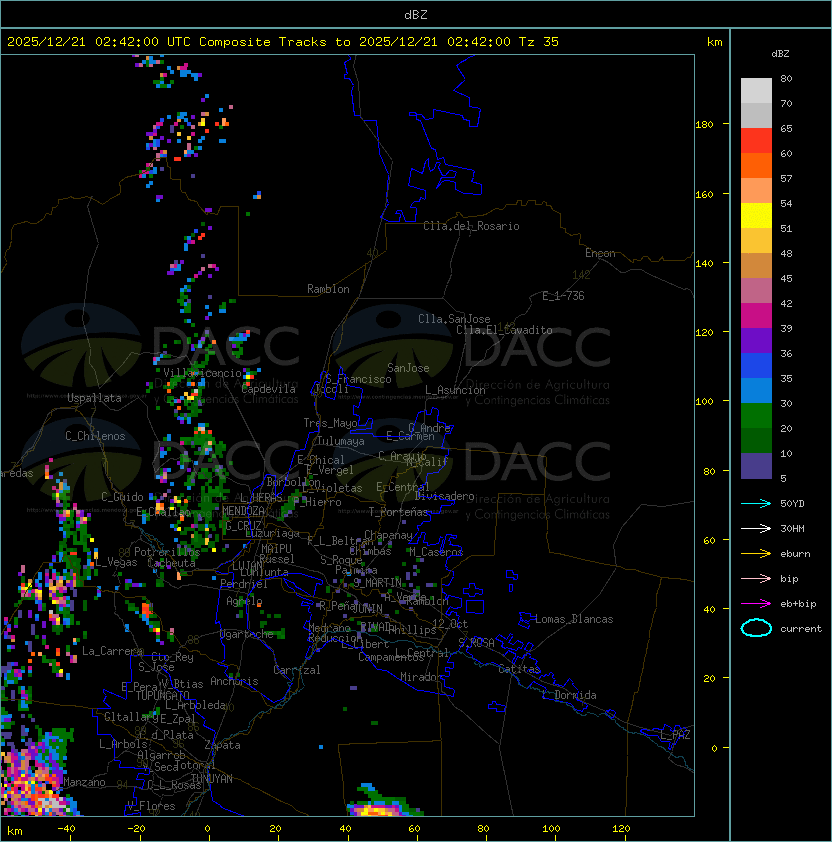Click the yellow eburn arrow legend icon

(756, 553)
